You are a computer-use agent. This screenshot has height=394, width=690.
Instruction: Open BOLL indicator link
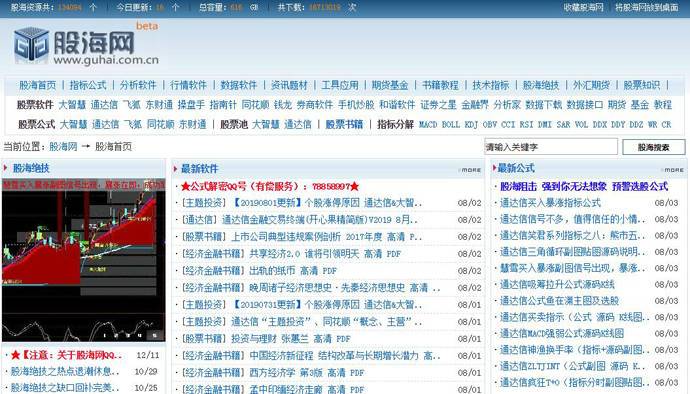click(451, 125)
